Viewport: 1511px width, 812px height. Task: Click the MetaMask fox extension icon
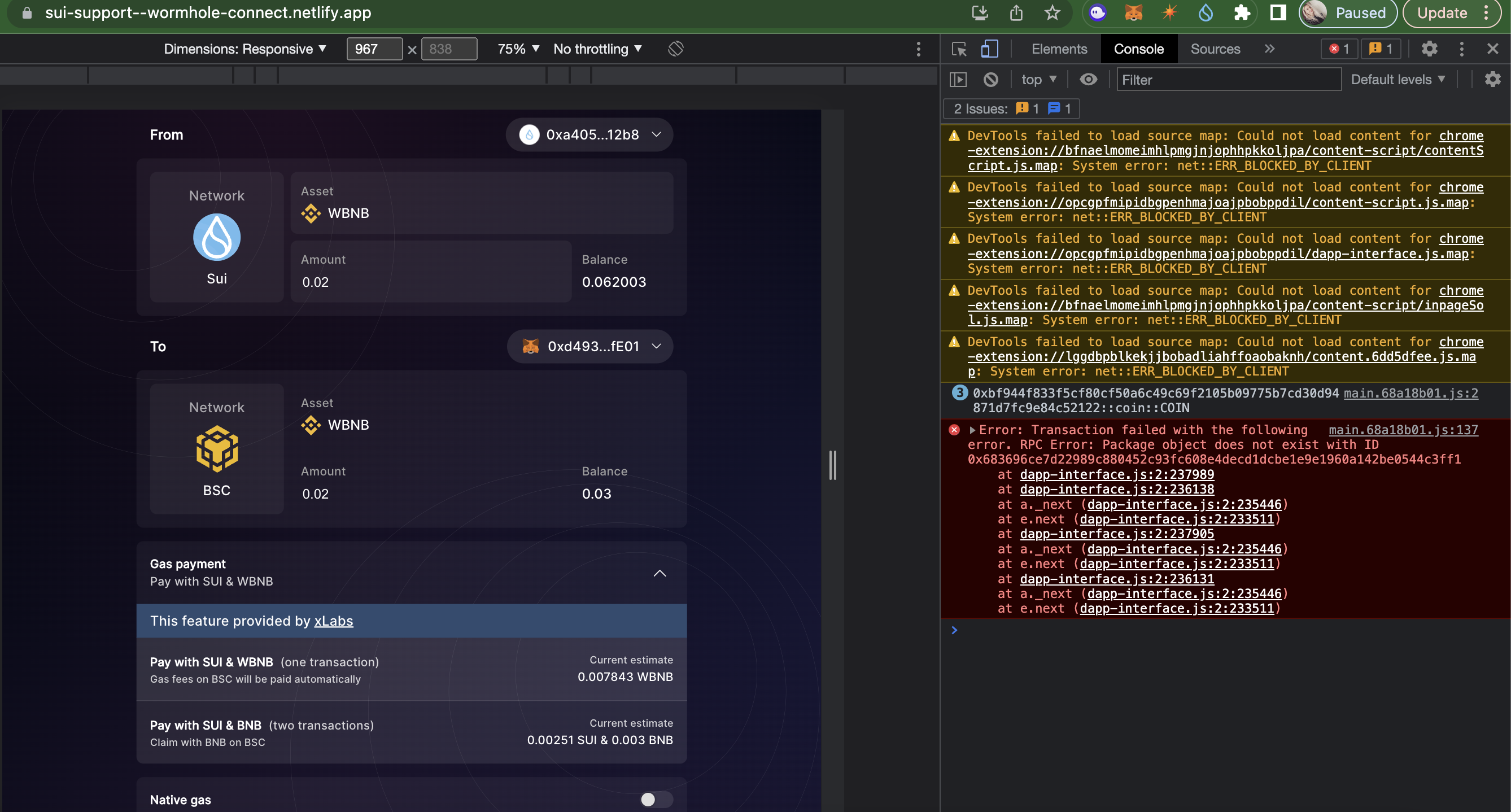(x=1133, y=13)
